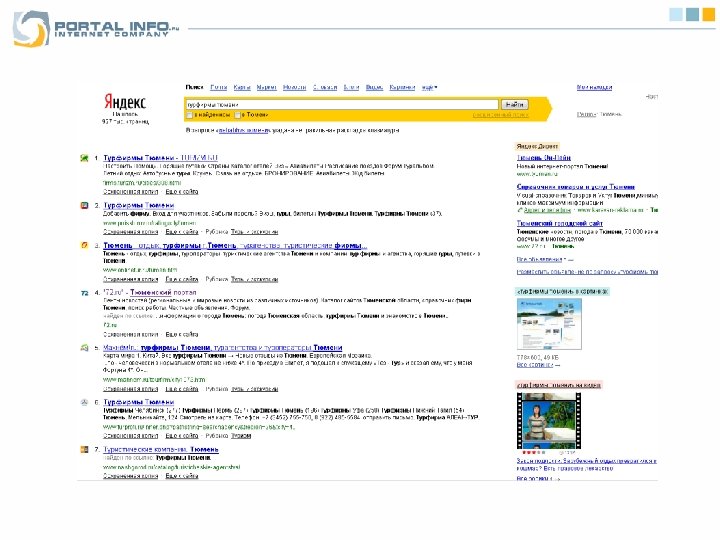Click 'Все картинки' link below thumbnail

[x=535, y=365]
